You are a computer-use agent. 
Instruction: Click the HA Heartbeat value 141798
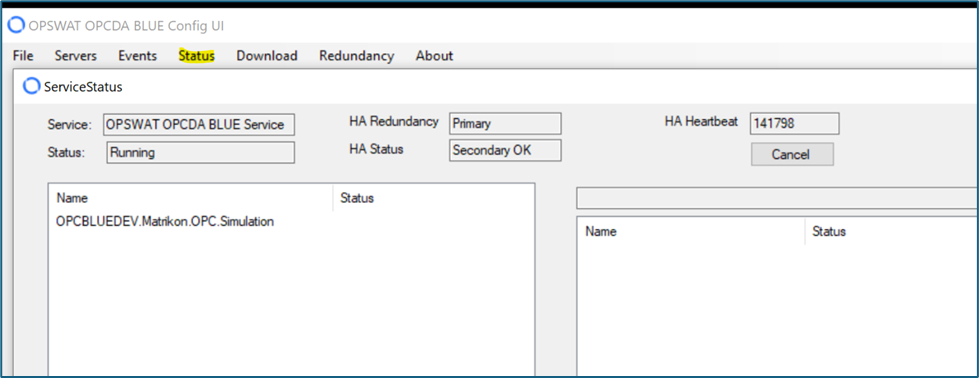click(x=795, y=124)
